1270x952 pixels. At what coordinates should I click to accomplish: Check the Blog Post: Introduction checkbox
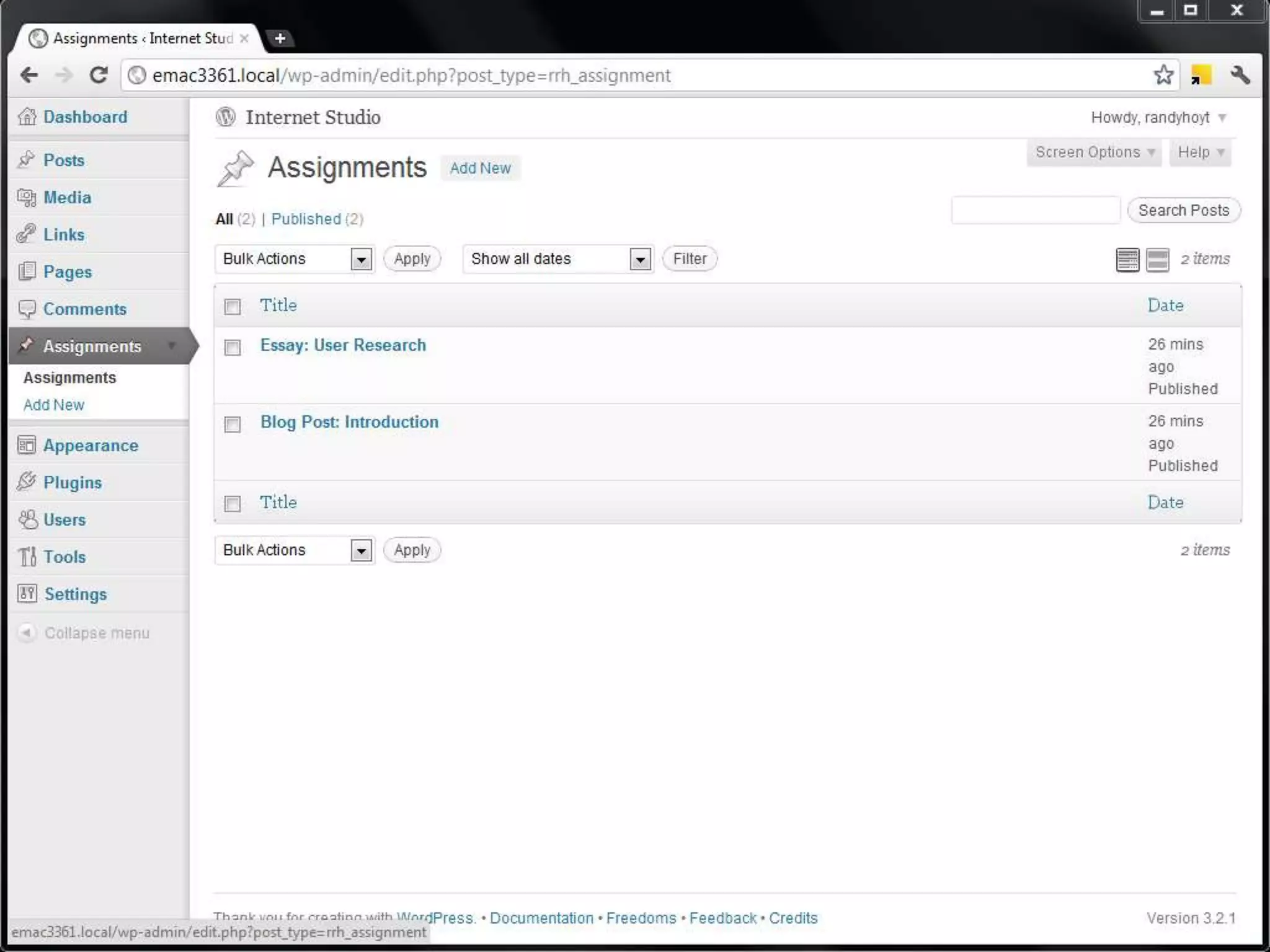coord(233,424)
